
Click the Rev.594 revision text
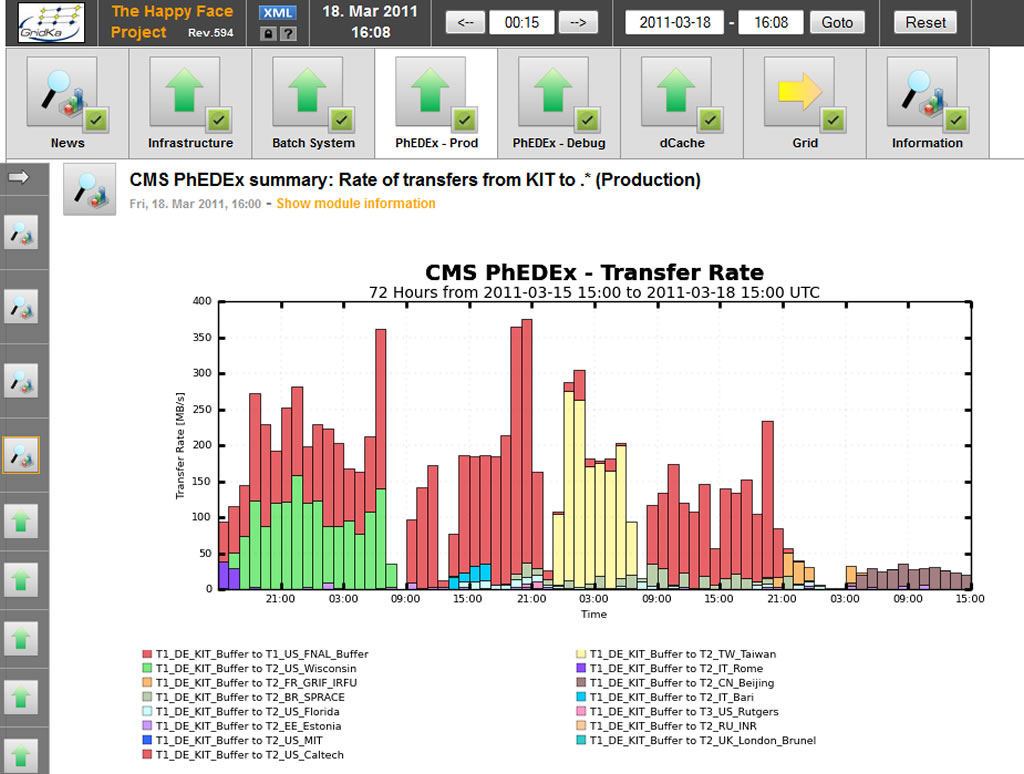click(x=210, y=33)
